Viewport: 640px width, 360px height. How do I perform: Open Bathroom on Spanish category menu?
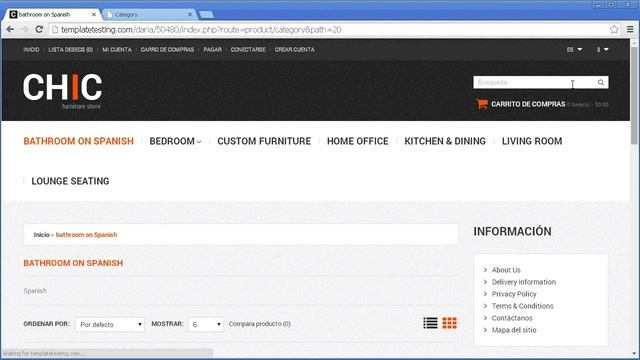(x=78, y=141)
